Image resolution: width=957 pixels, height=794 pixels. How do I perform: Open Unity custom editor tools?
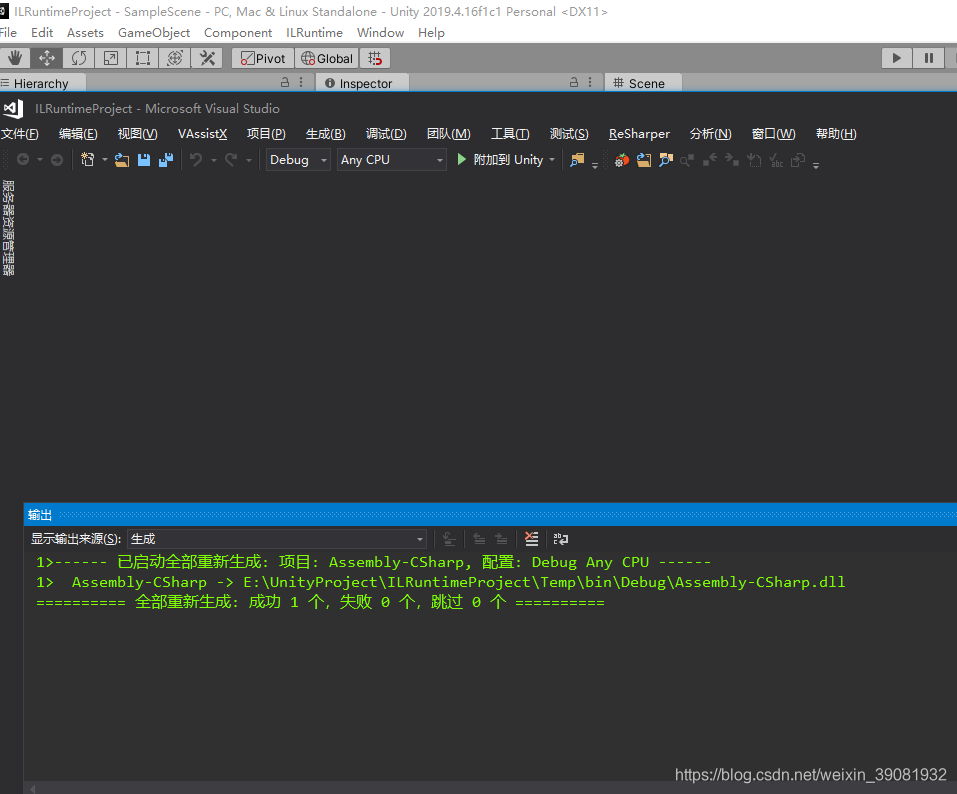[208, 59]
